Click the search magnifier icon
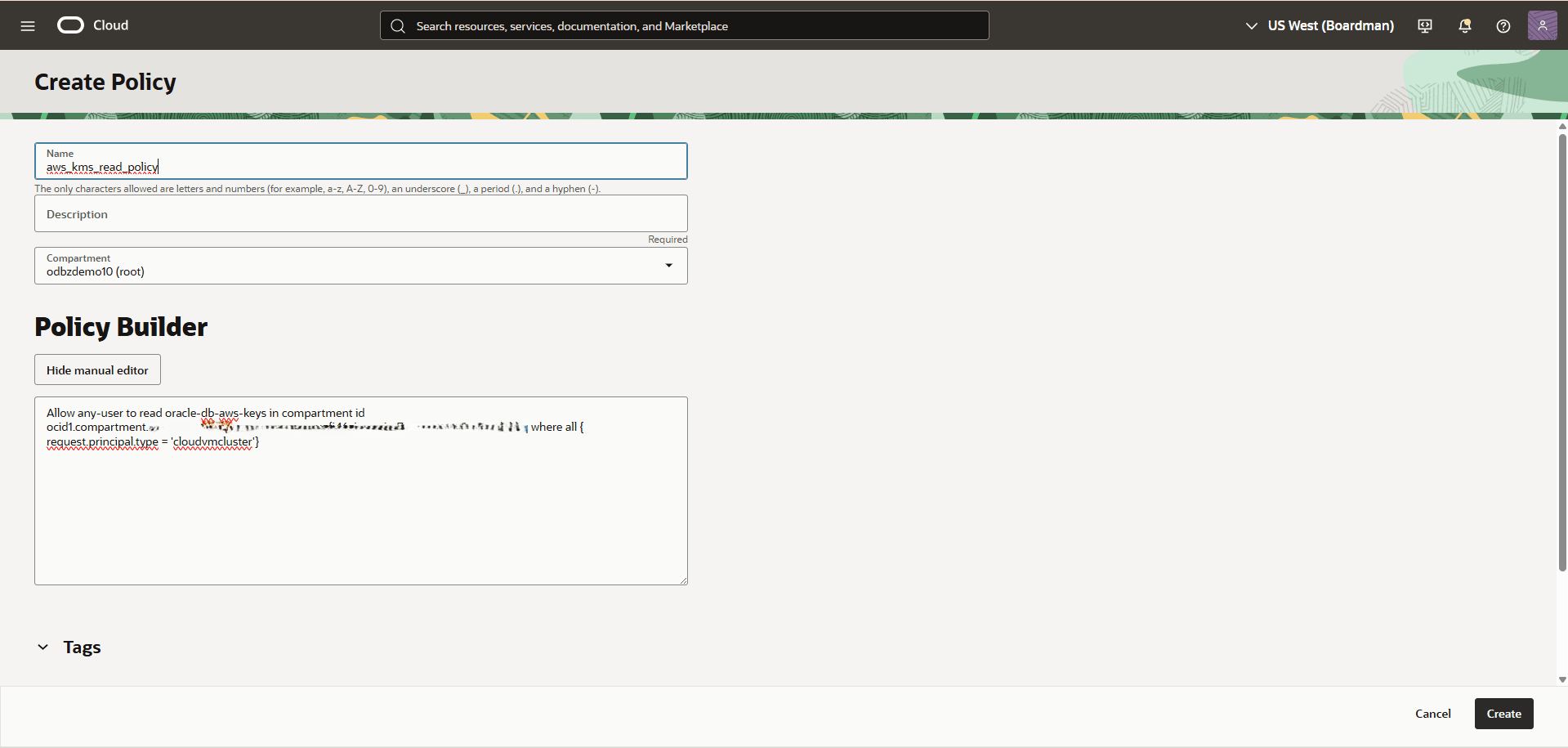1568x748 pixels. pyautogui.click(x=398, y=25)
